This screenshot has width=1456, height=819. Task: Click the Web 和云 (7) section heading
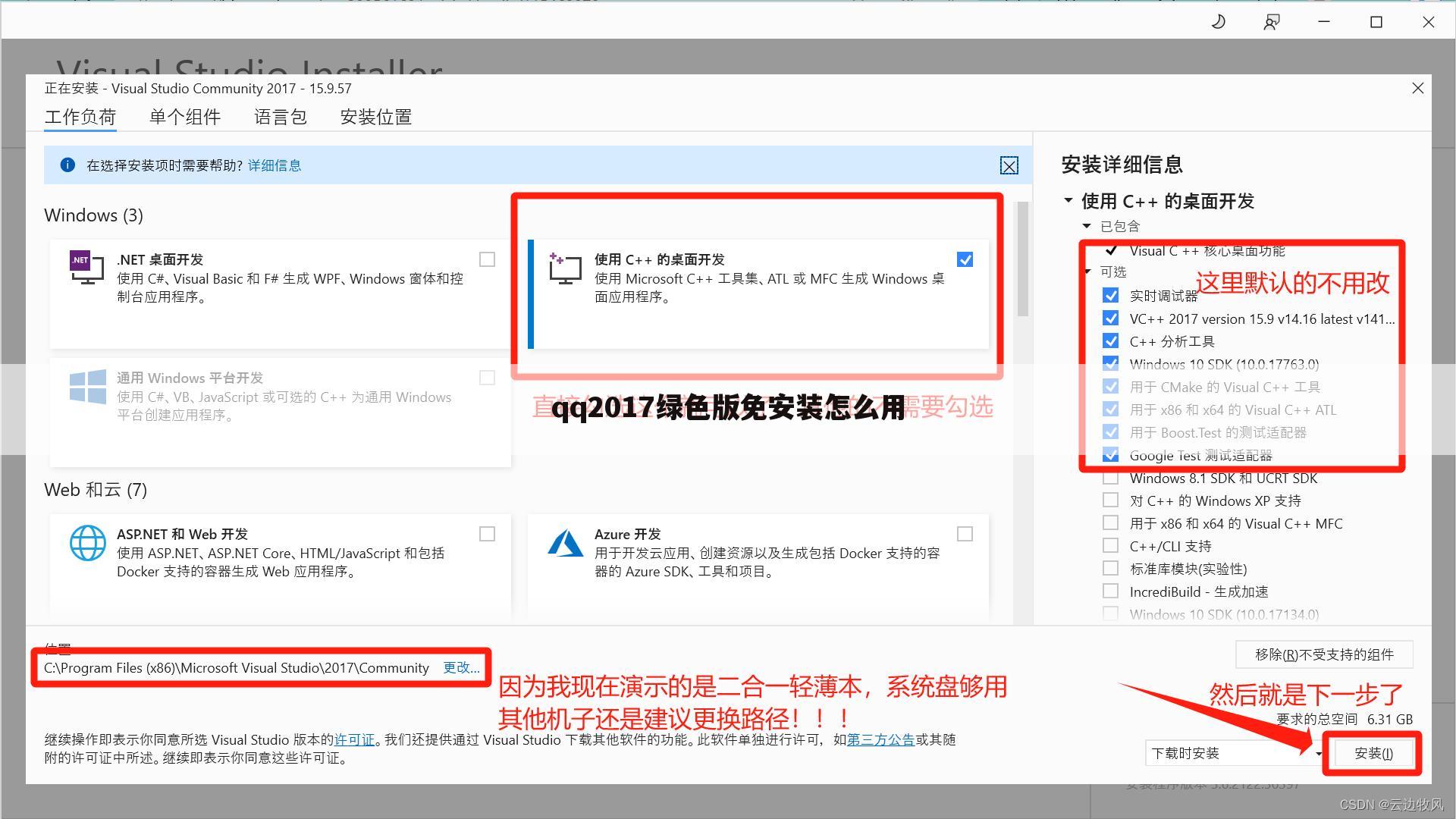click(x=96, y=490)
